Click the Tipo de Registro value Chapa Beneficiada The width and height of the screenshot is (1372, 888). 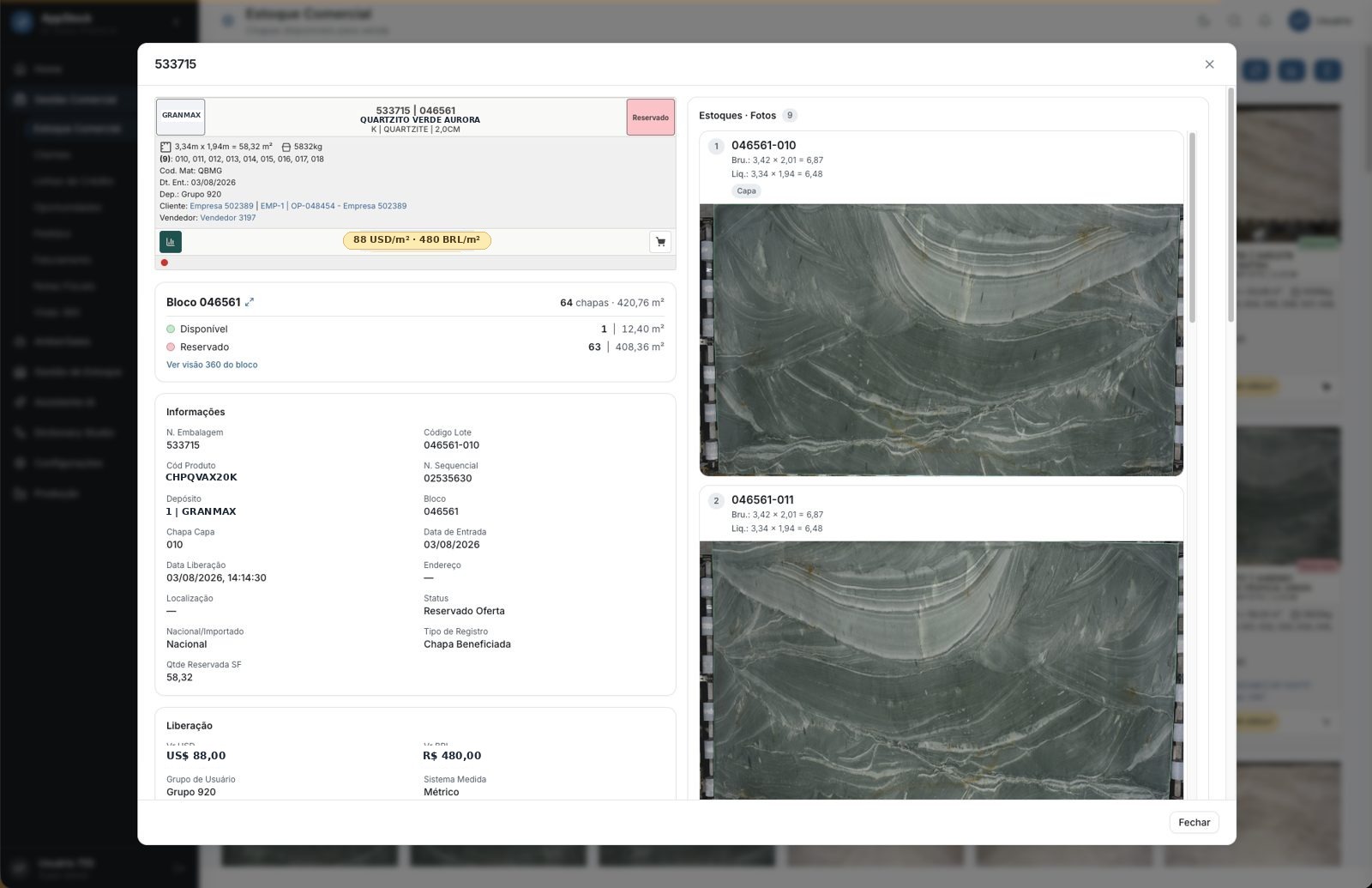click(x=467, y=644)
